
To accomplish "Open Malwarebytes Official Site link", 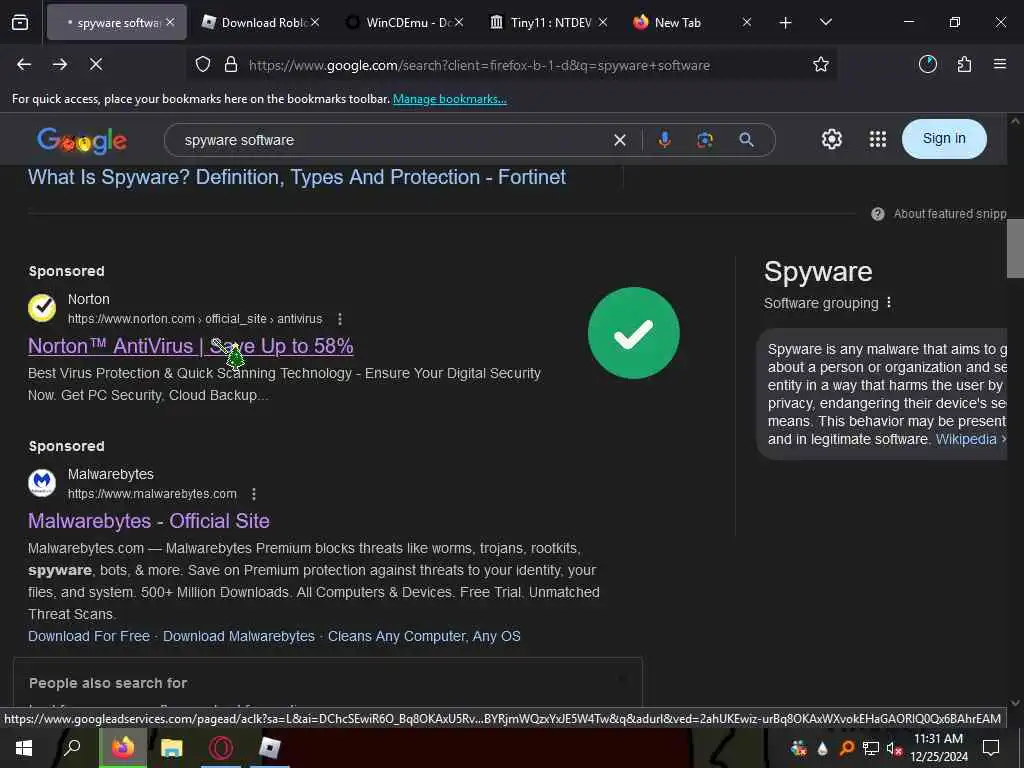I will (148, 520).
